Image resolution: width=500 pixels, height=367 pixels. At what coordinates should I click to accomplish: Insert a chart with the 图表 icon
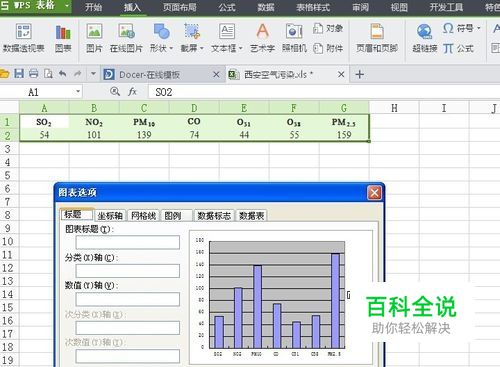(63, 38)
